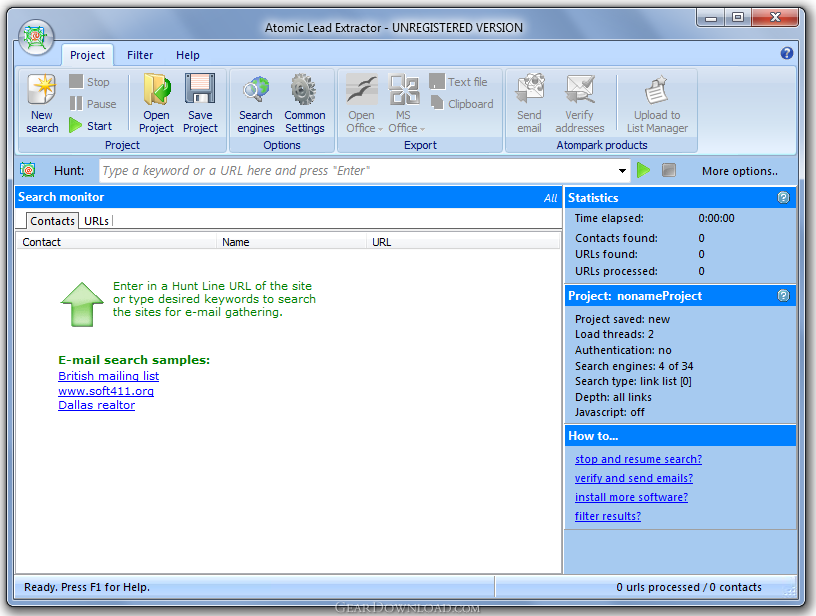Expand the Open Office export dropdown arrow
The height and width of the screenshot is (616, 816).
pyautogui.click(x=380, y=129)
